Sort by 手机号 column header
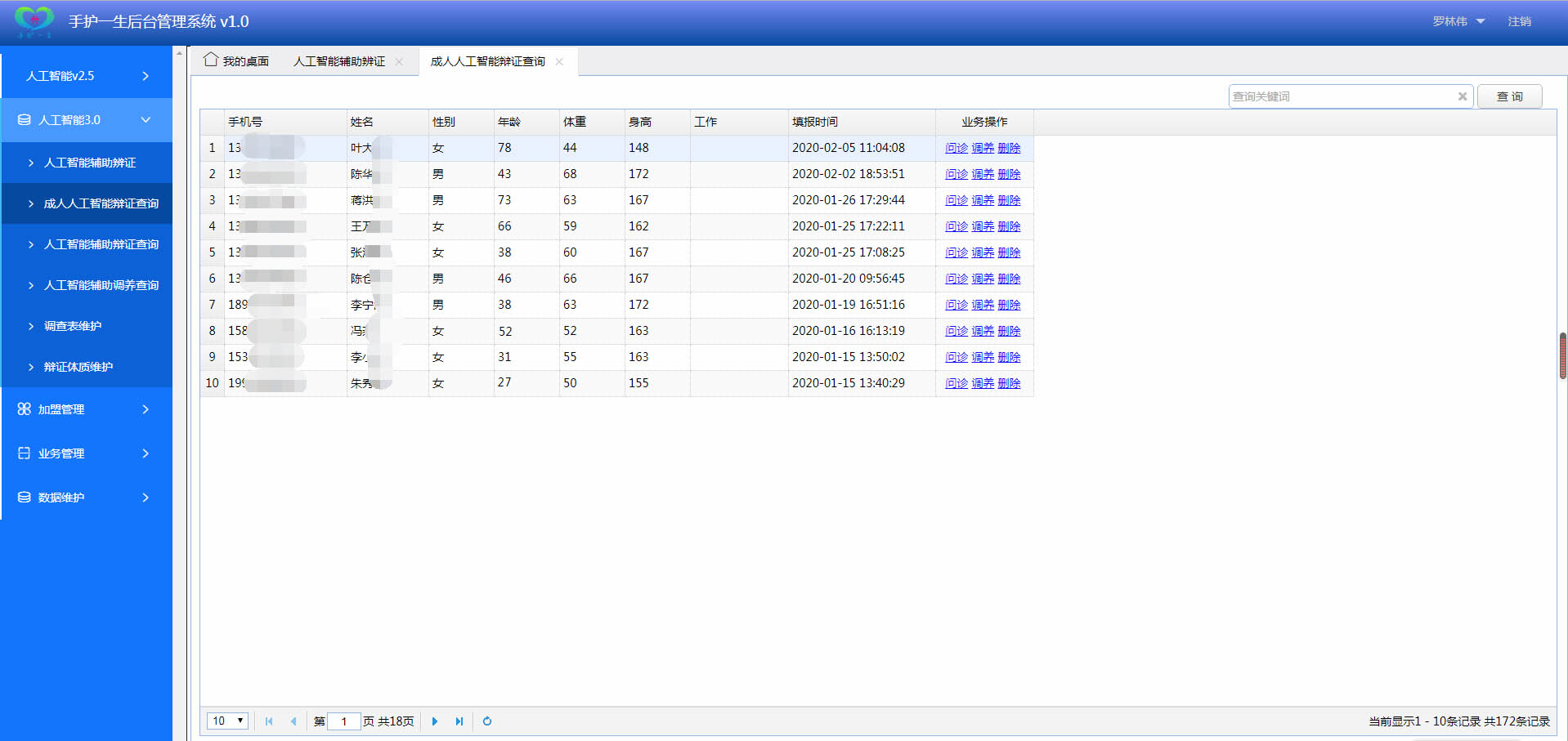This screenshot has width=1568, height=741. 285,122
